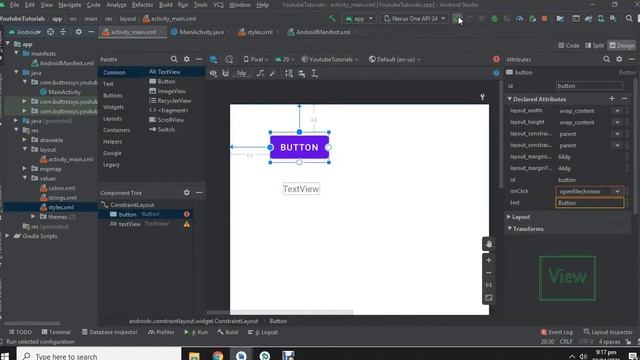
Task: Expand the mipmap folder
Action: (24, 169)
